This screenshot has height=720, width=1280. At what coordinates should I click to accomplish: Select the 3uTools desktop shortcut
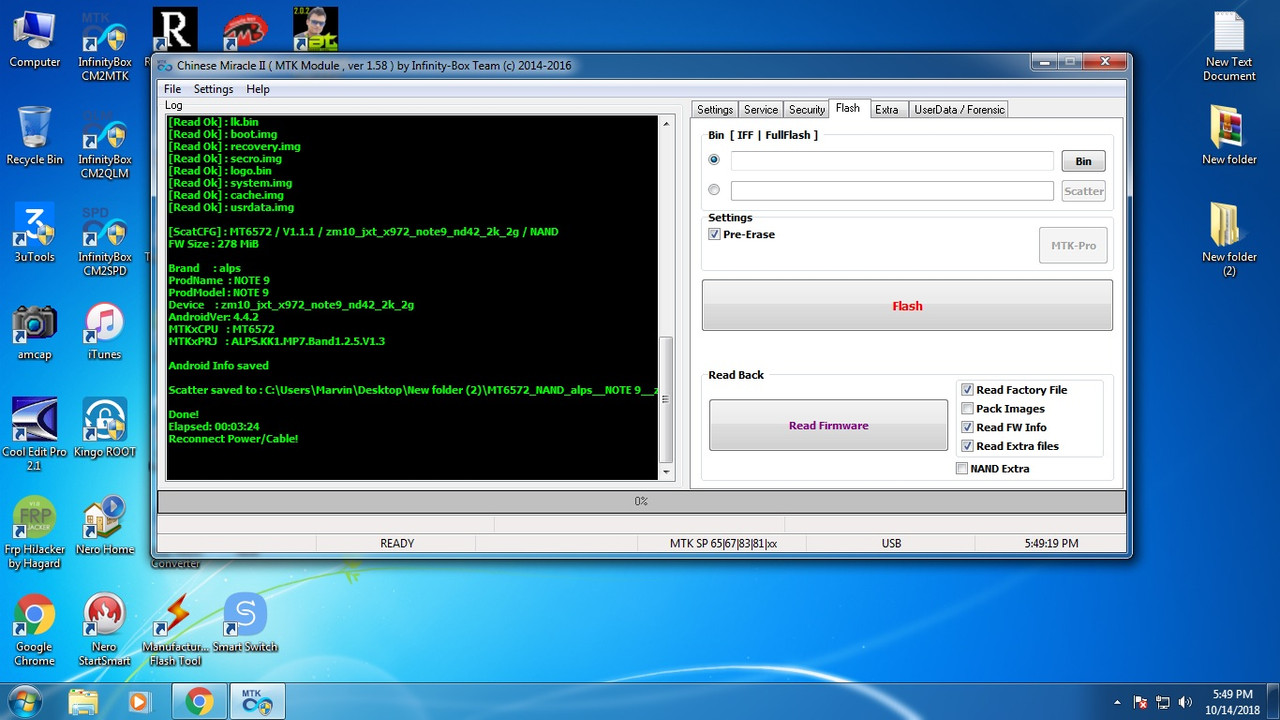(x=34, y=234)
